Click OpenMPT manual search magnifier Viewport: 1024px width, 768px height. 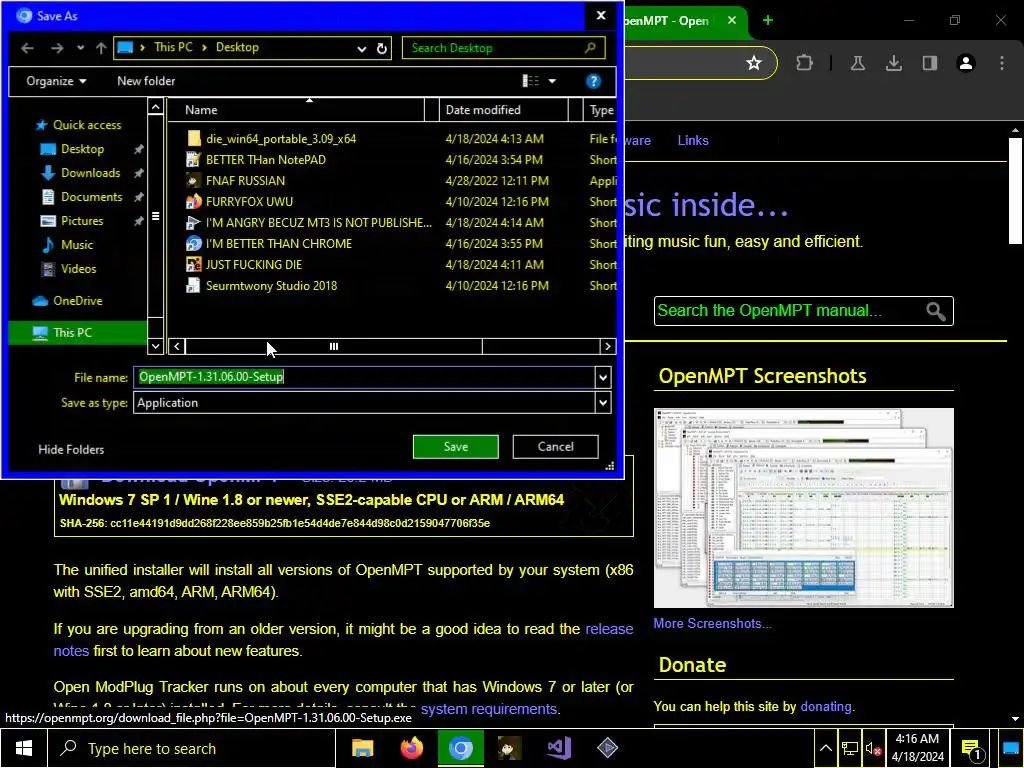[936, 311]
